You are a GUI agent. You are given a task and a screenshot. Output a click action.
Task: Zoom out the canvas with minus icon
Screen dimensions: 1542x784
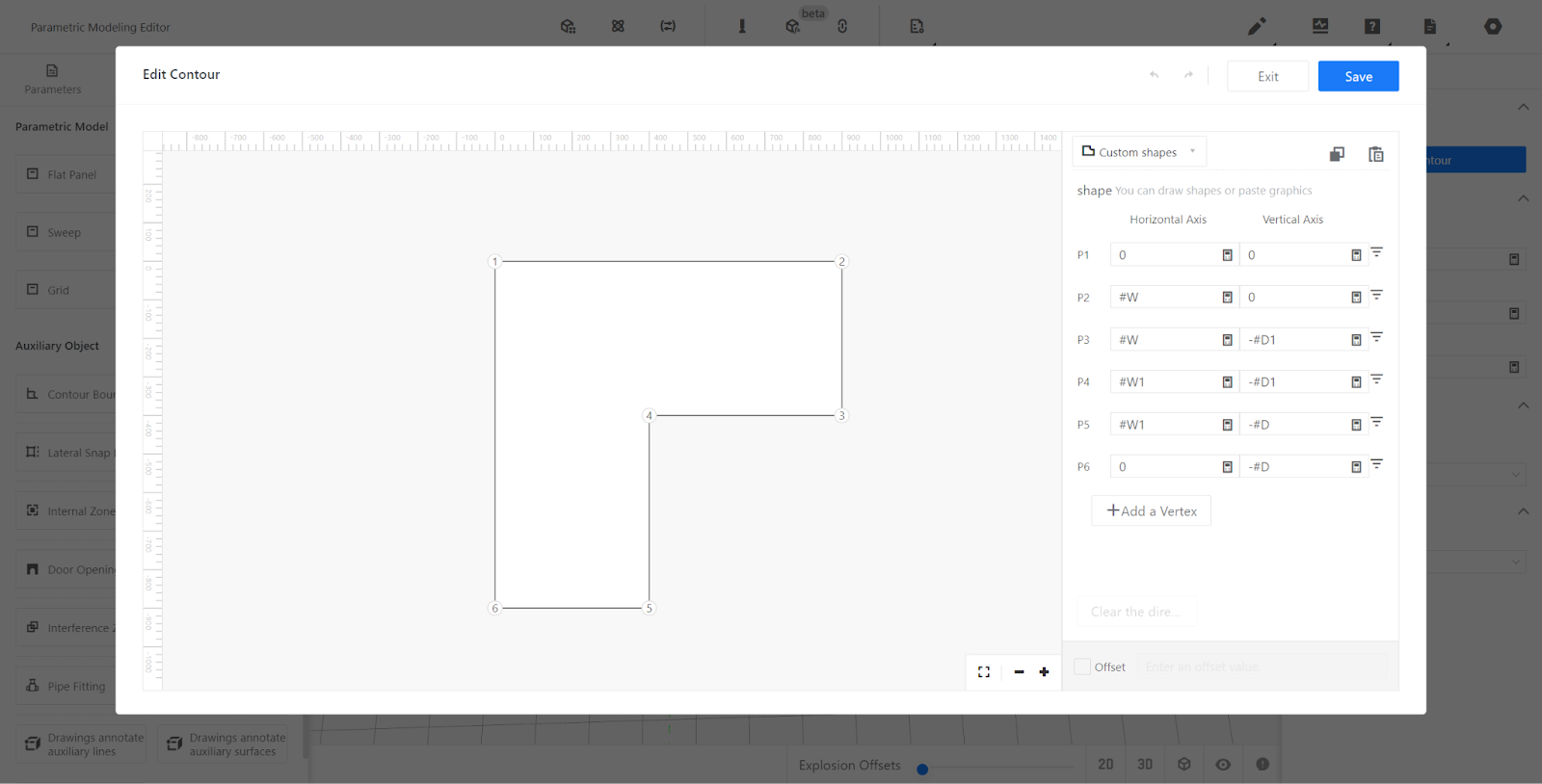click(1019, 672)
